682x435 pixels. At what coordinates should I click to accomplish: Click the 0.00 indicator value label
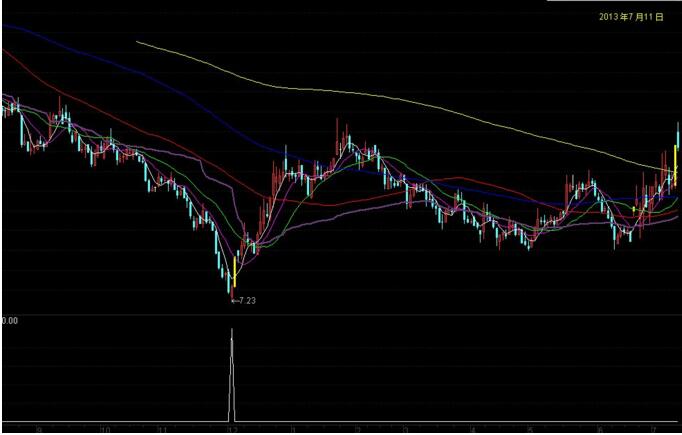click(x=10, y=321)
